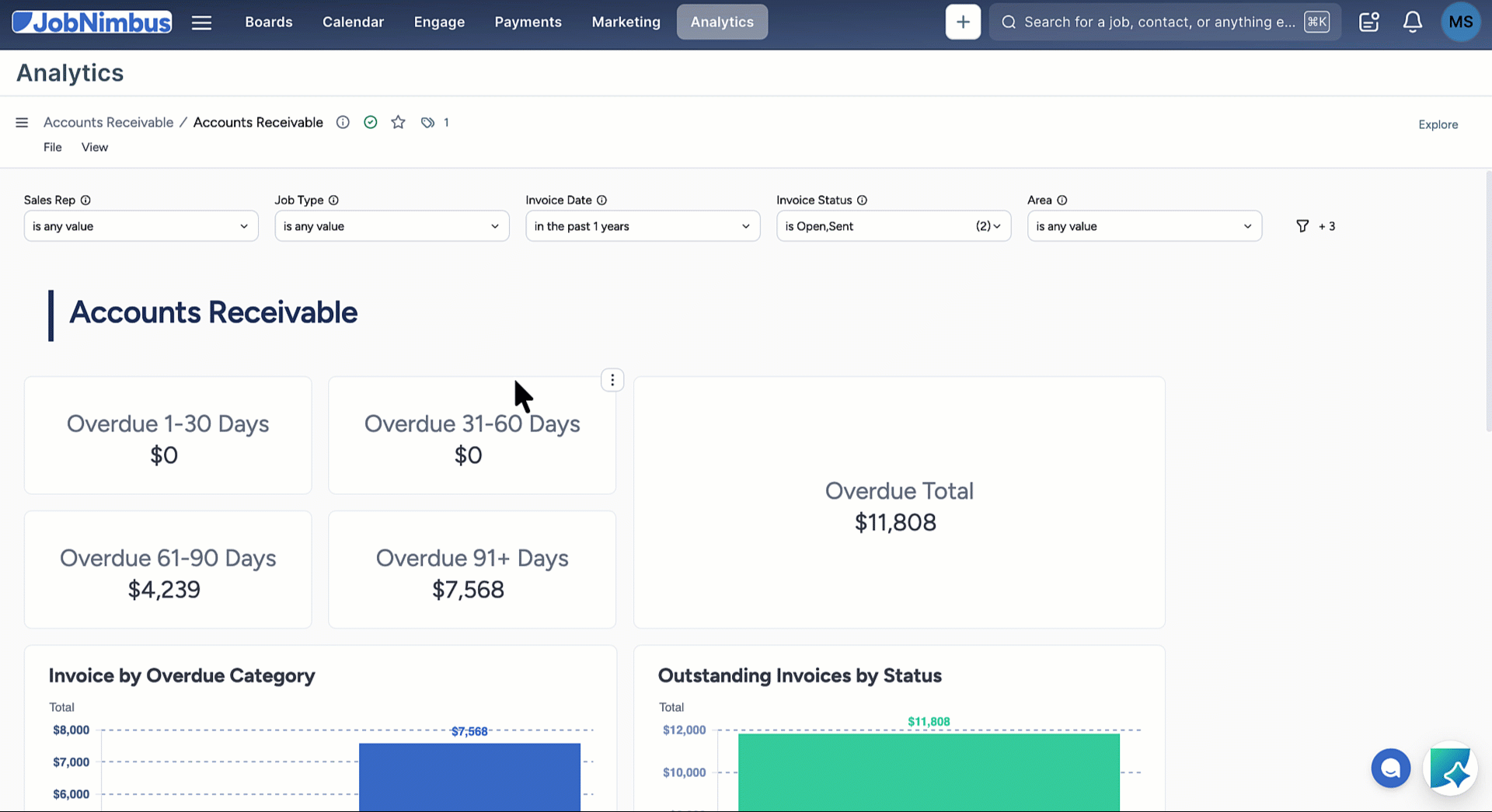Click the Explore link
1492x812 pixels.
click(x=1438, y=124)
